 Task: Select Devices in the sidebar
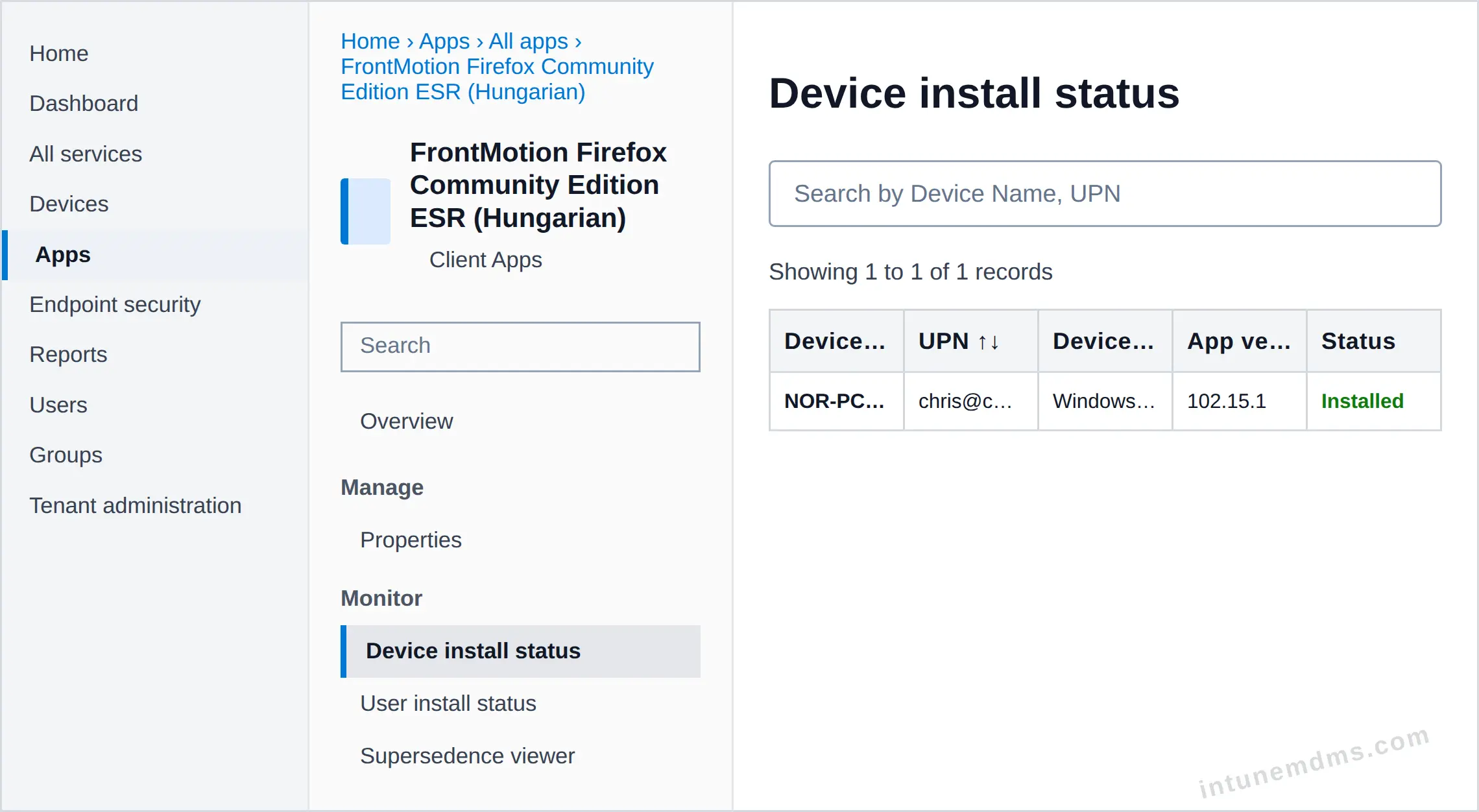tap(69, 204)
